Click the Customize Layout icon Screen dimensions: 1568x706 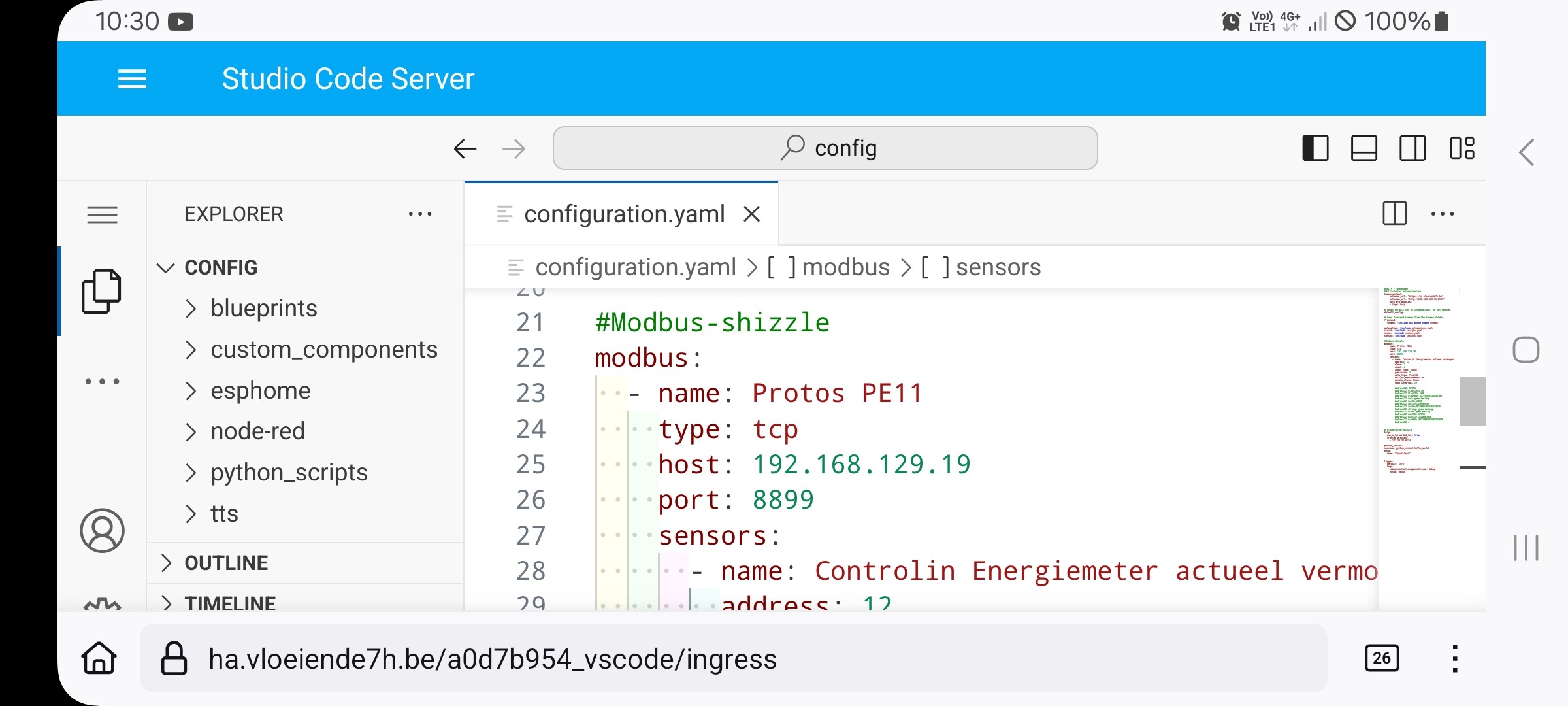point(1462,148)
